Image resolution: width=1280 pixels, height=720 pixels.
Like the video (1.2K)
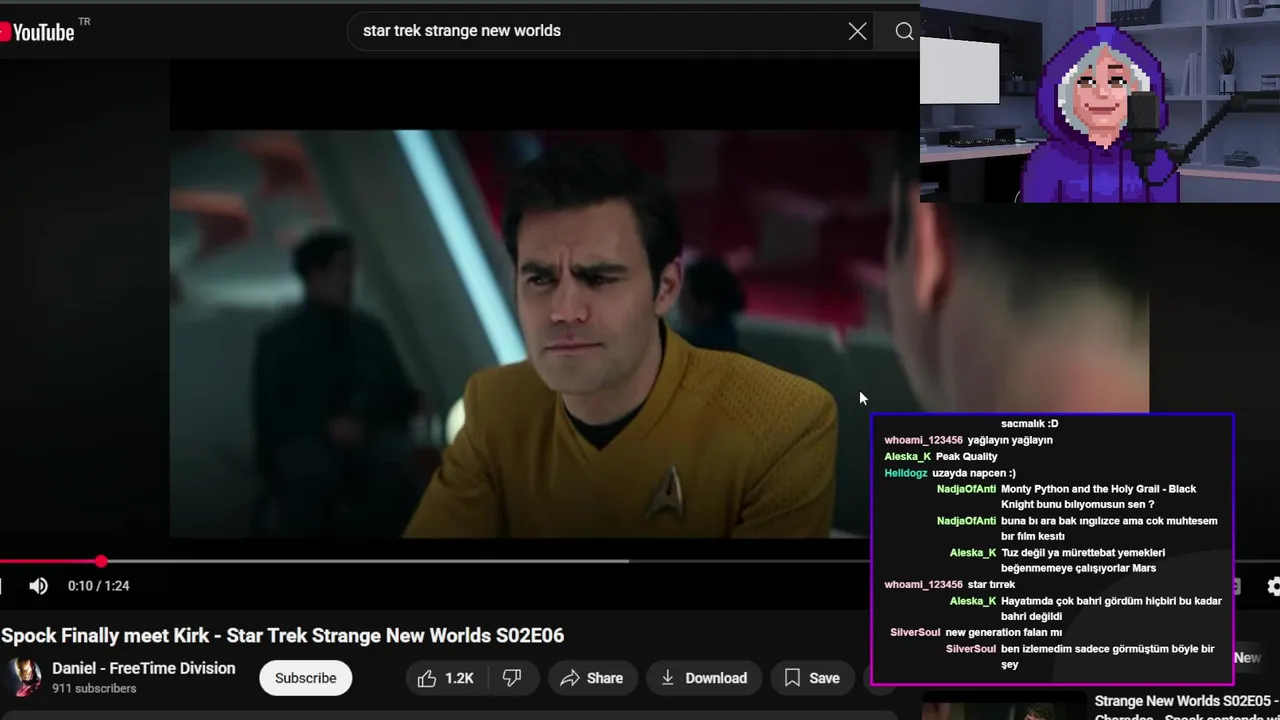click(x=446, y=678)
